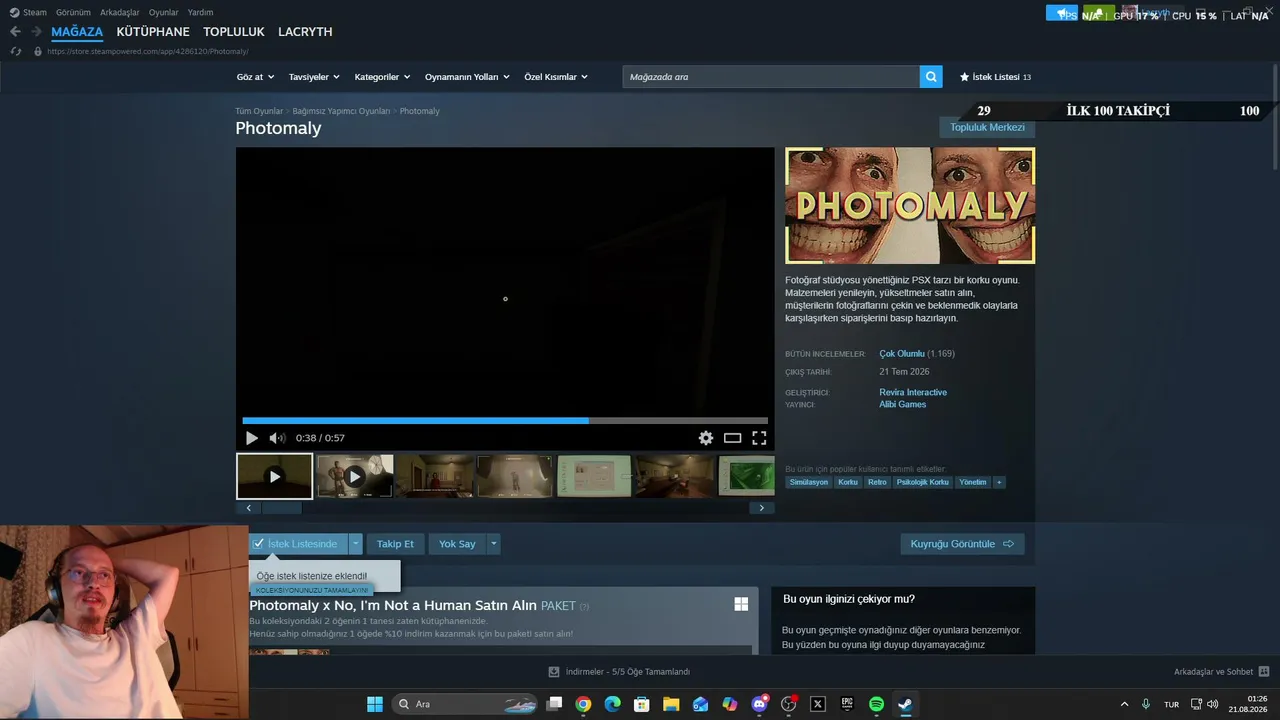This screenshot has height=720, width=1280.
Task: Expand the Yok Say dropdown arrow
Action: tap(493, 544)
